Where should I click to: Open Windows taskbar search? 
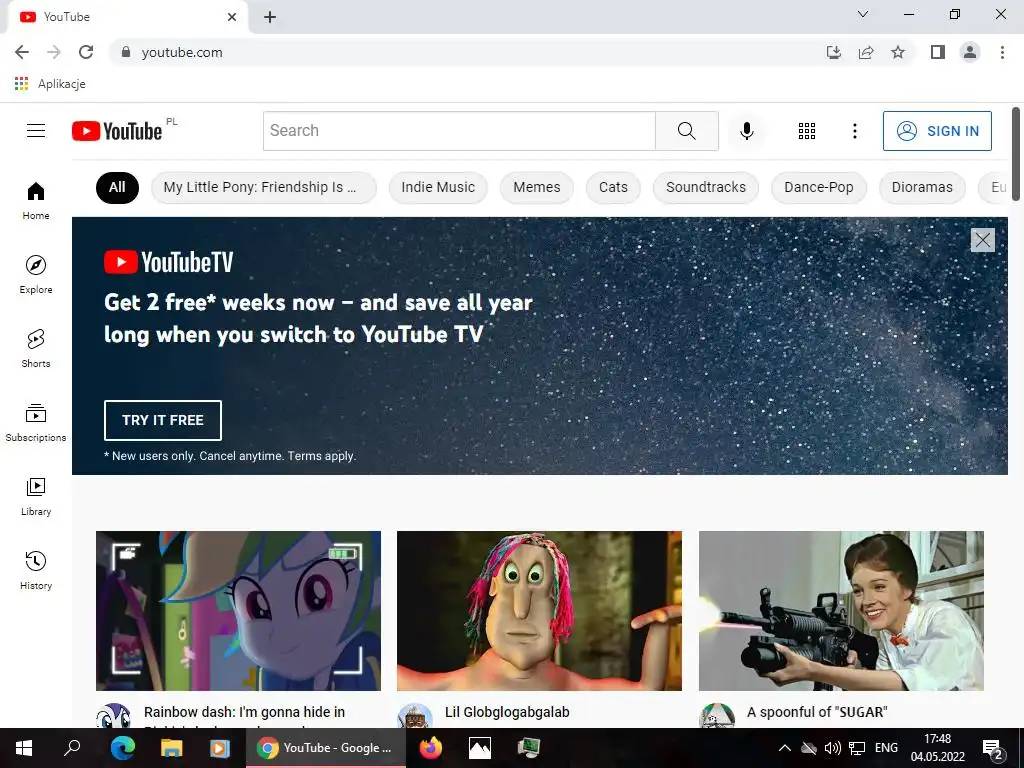tap(72, 748)
